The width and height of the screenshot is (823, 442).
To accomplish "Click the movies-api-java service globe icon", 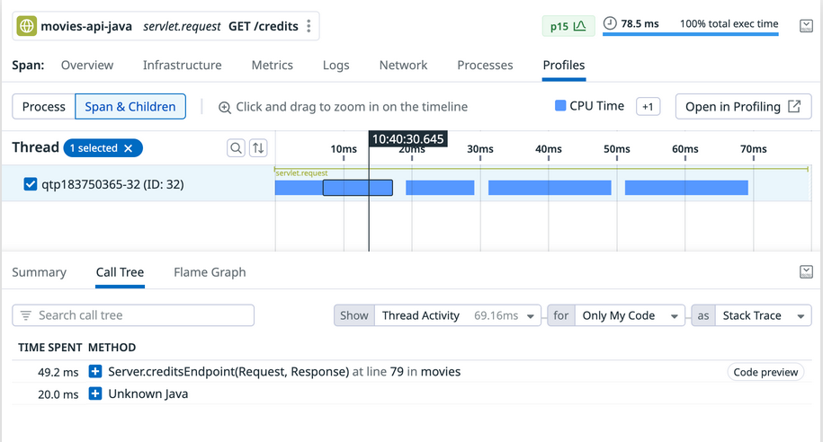I will [x=26, y=26].
